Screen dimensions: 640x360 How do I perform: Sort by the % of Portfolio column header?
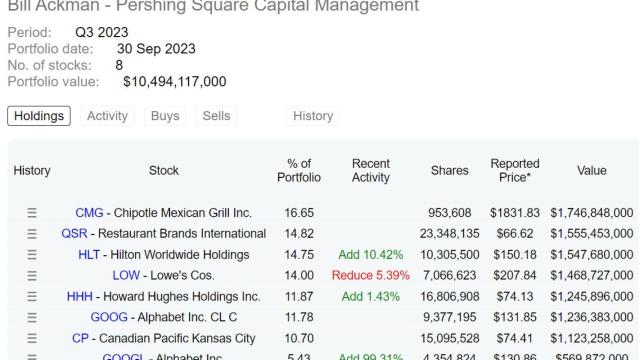pyautogui.click(x=299, y=171)
